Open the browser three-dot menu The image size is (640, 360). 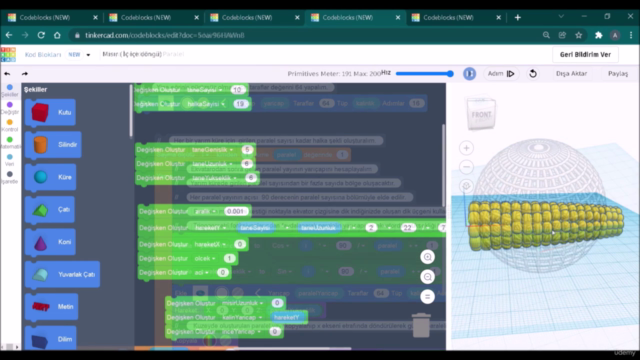tap(631, 35)
